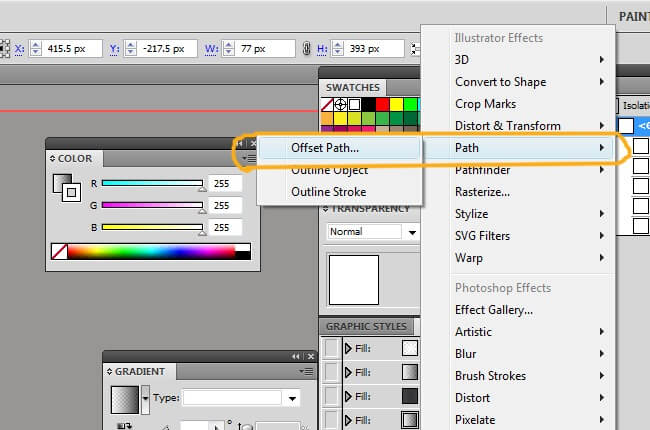Click the fill and stroke indicator in Color panel
Image resolution: width=650 pixels, height=430 pixels.
65,188
